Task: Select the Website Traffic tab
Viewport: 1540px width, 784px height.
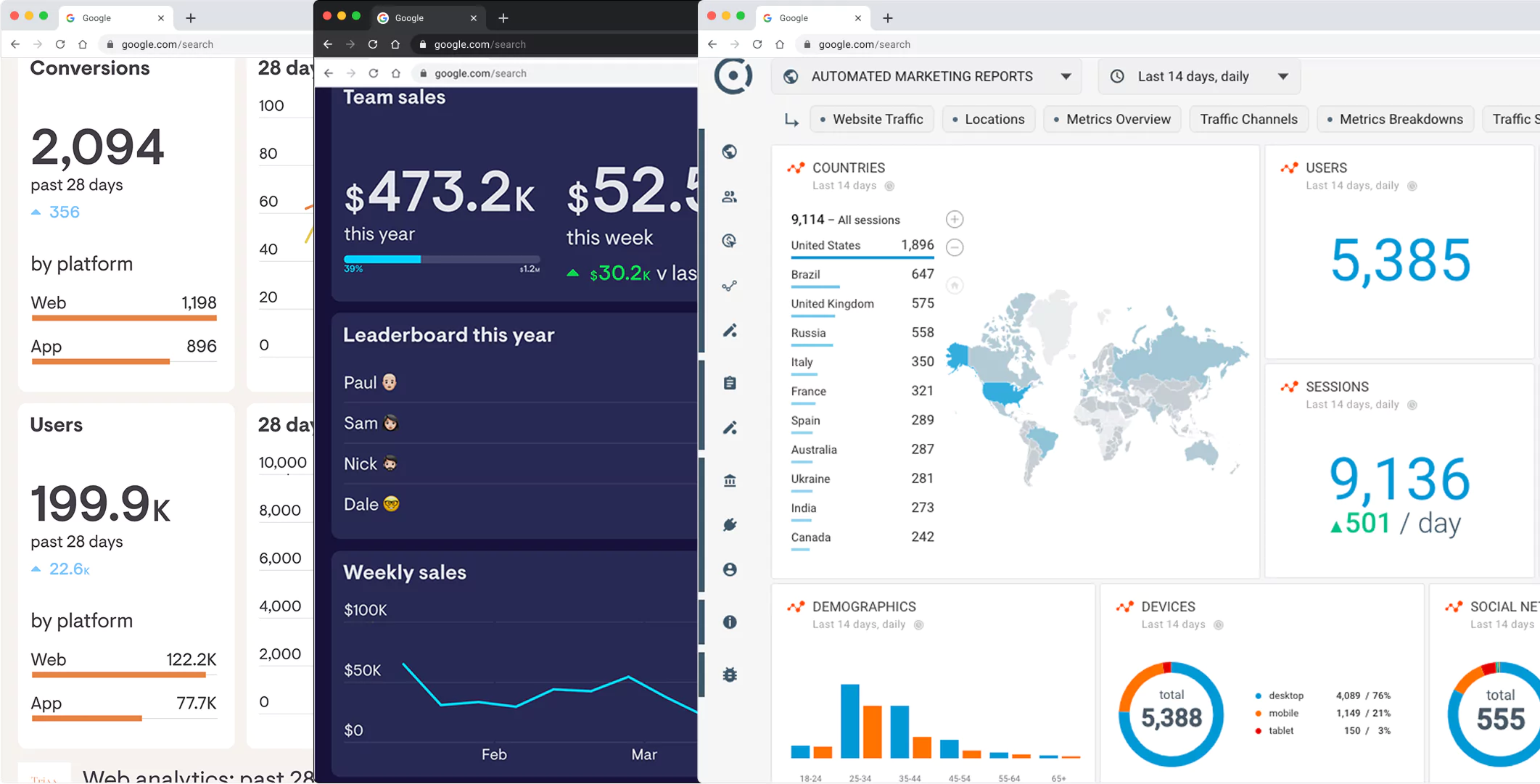Action: (x=870, y=120)
